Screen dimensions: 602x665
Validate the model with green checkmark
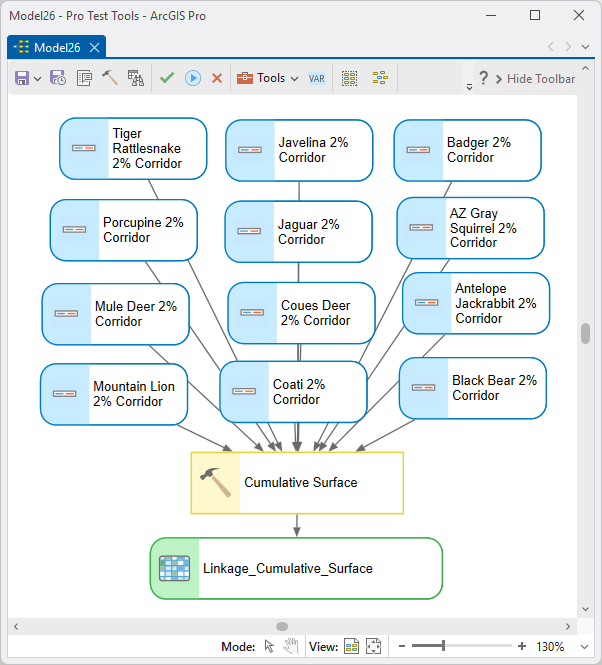coord(167,78)
